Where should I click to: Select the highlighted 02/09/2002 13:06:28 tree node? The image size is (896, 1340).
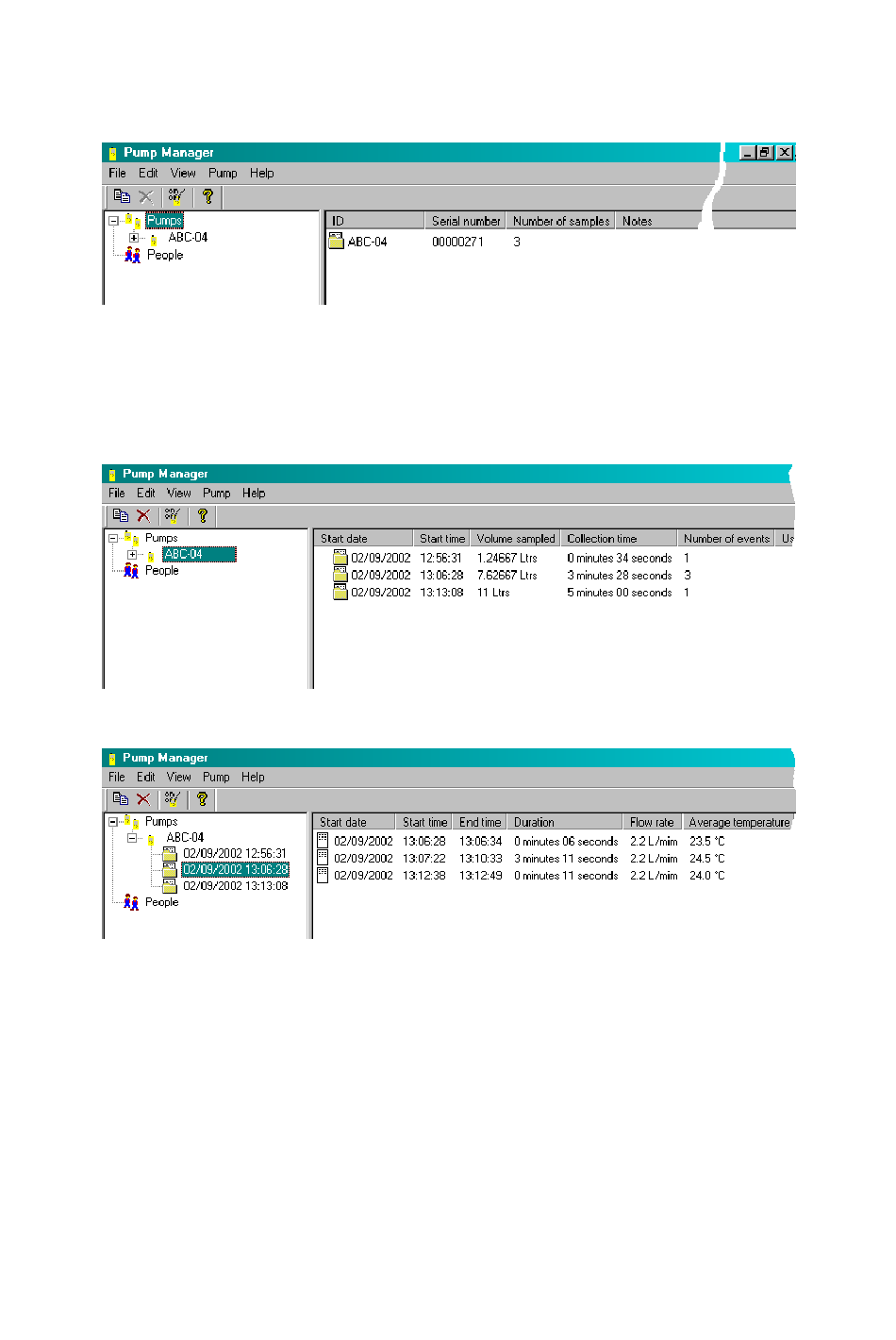235,869
